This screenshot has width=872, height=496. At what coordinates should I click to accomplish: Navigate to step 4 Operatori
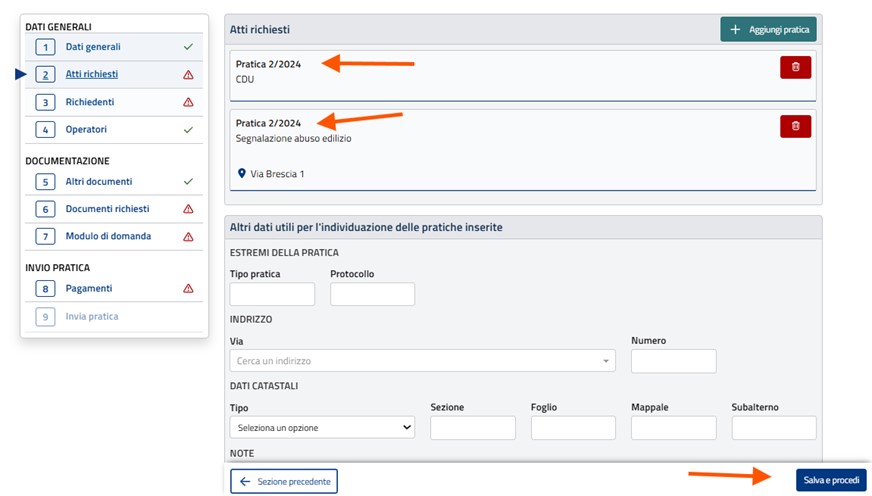86,130
